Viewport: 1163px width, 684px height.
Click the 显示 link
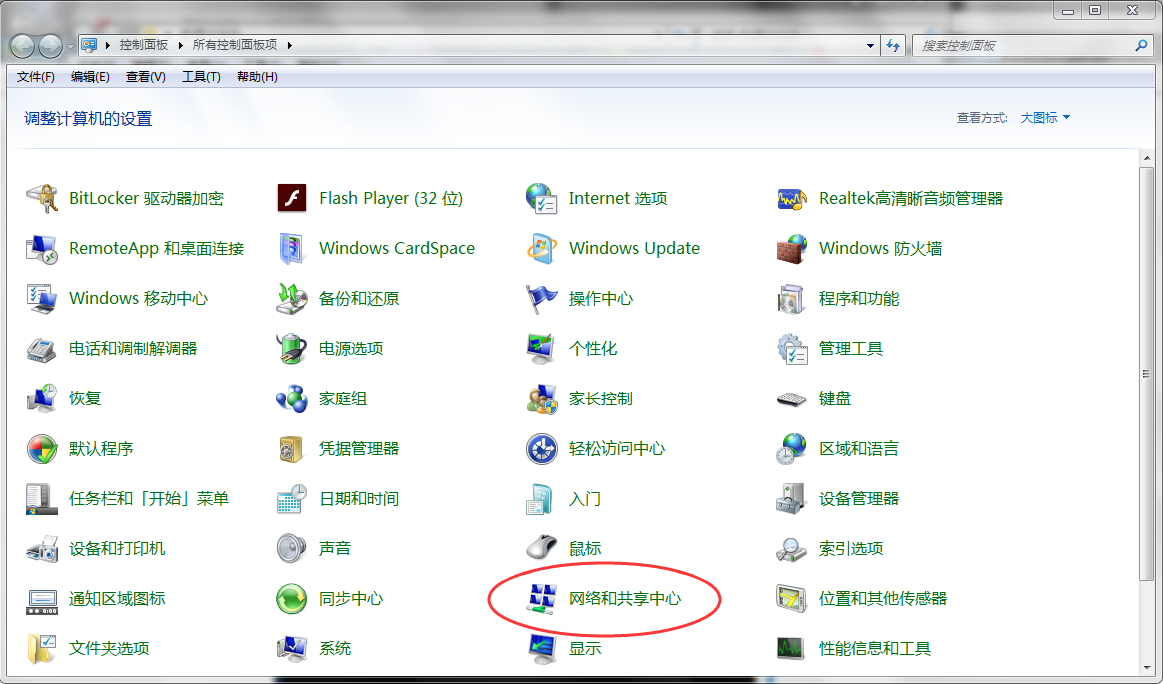pos(585,648)
